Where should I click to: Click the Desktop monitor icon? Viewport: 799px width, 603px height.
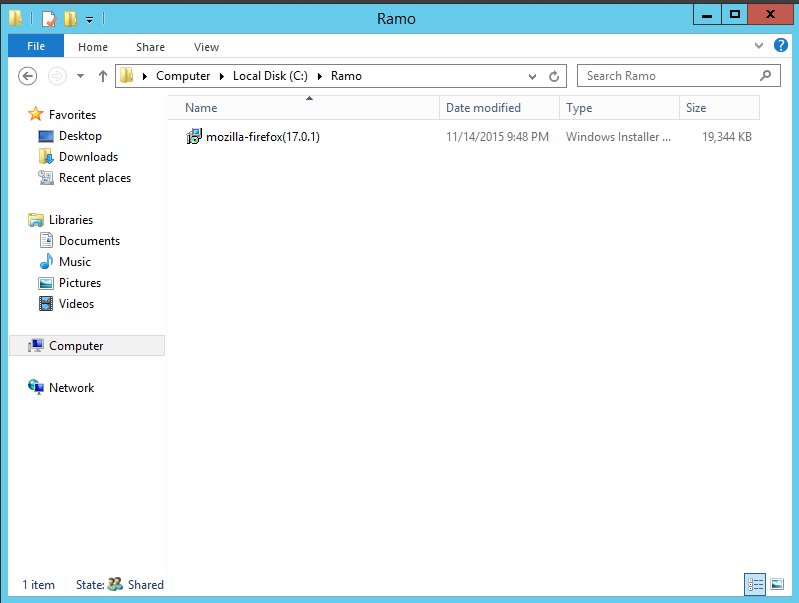click(x=46, y=136)
